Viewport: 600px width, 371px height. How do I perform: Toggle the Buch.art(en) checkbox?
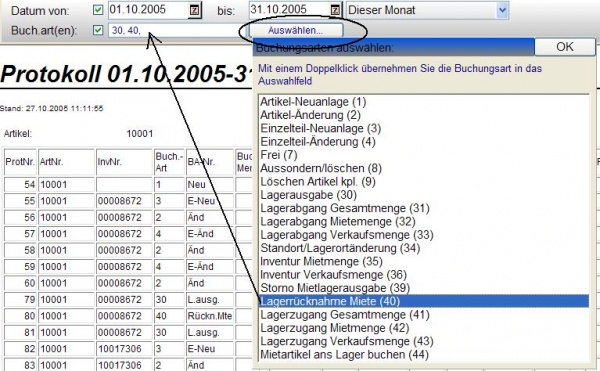98,30
